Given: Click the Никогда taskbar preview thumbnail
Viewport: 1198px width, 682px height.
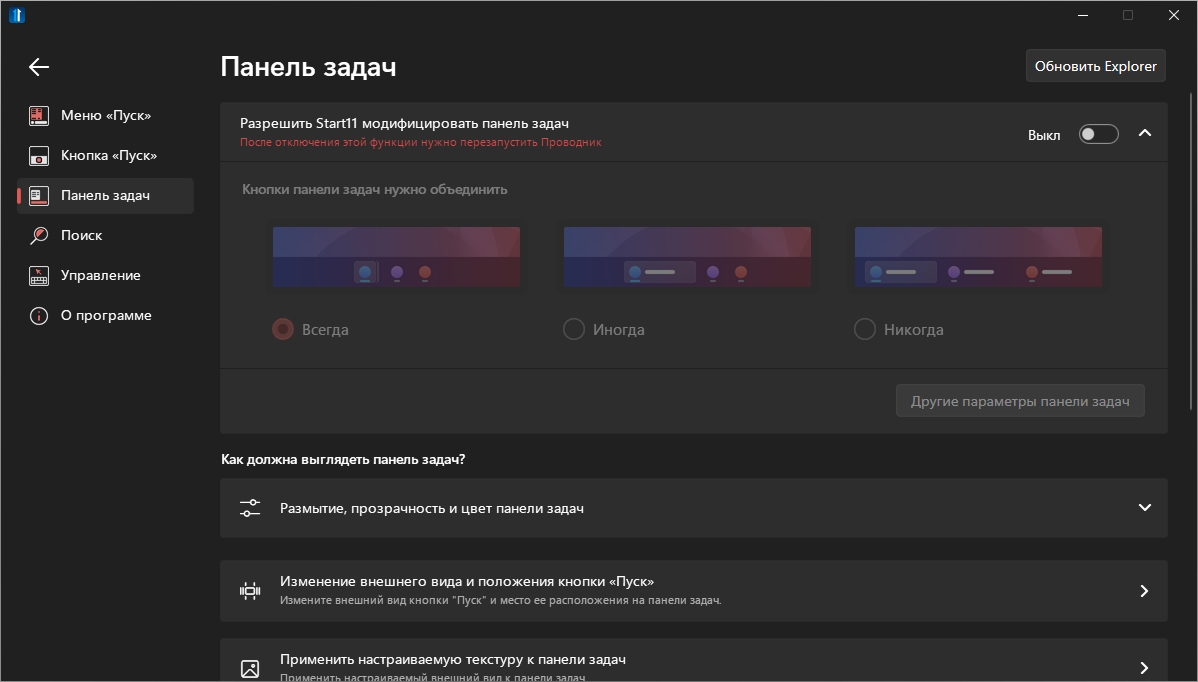Looking at the screenshot, I should (978, 257).
